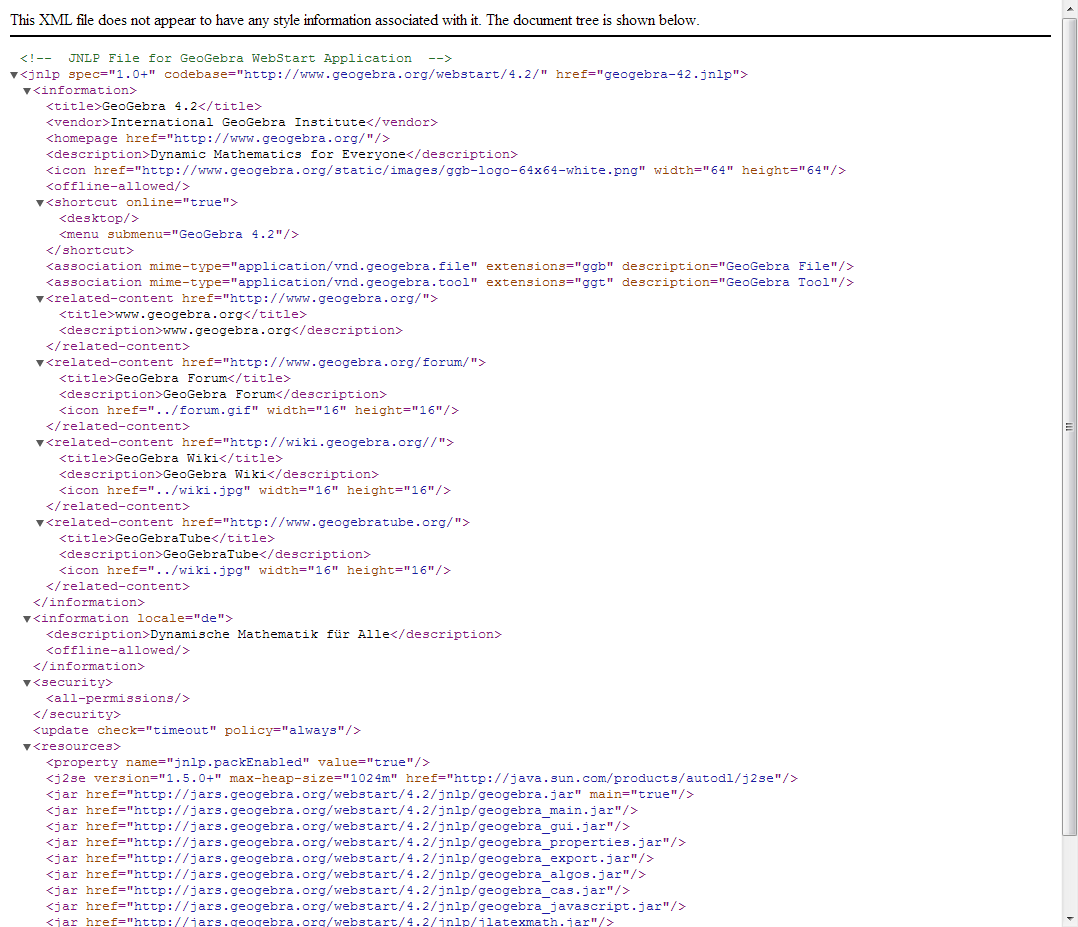Click the menu submenu GeoGebra 4.2 line
This screenshot has height=927, width=1078.
(179, 235)
